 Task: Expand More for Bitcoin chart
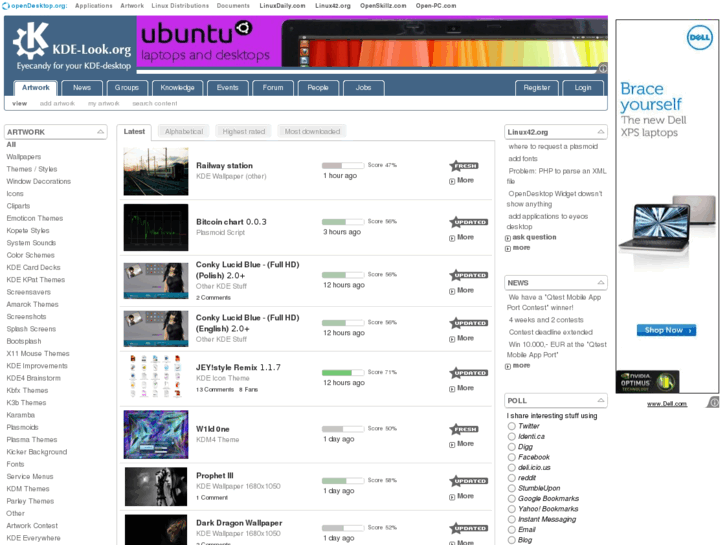click(461, 237)
